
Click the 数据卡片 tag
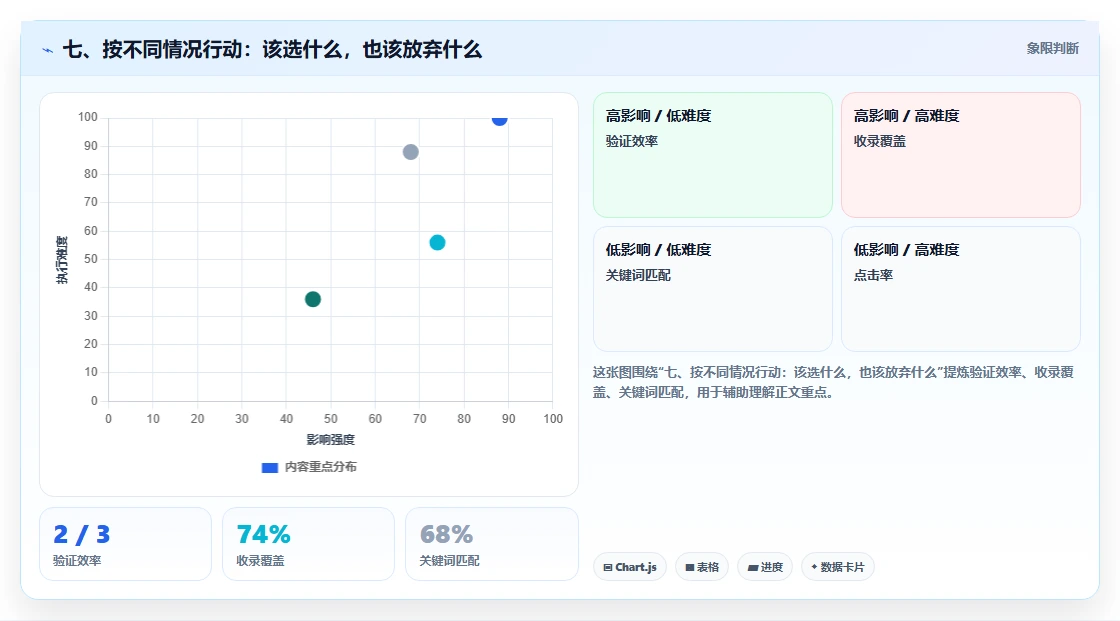838,567
